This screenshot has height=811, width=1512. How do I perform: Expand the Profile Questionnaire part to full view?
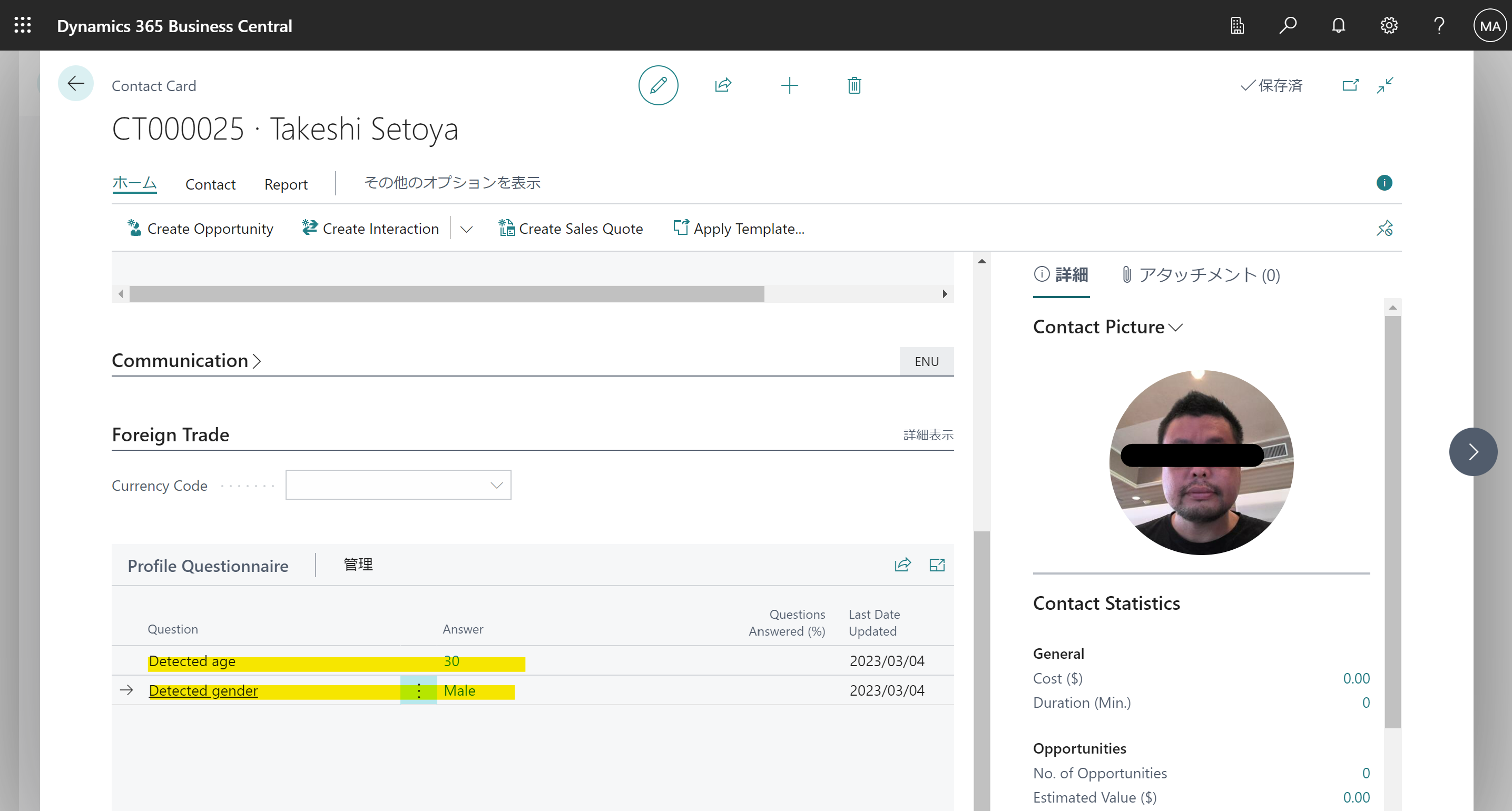coord(937,565)
